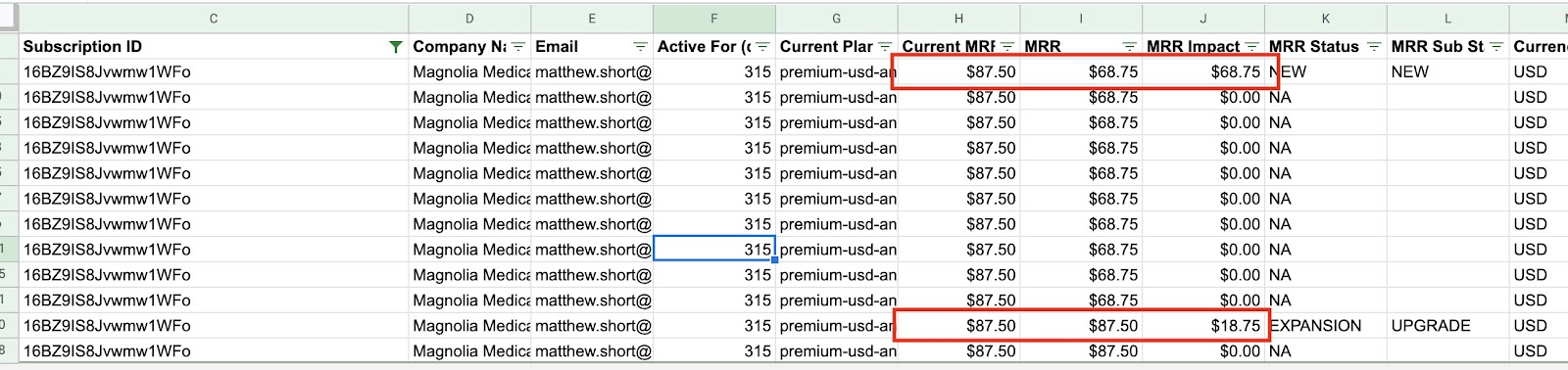Click the Subscription ID header cell
Viewport: 1568px width, 370px height.
click(214, 46)
